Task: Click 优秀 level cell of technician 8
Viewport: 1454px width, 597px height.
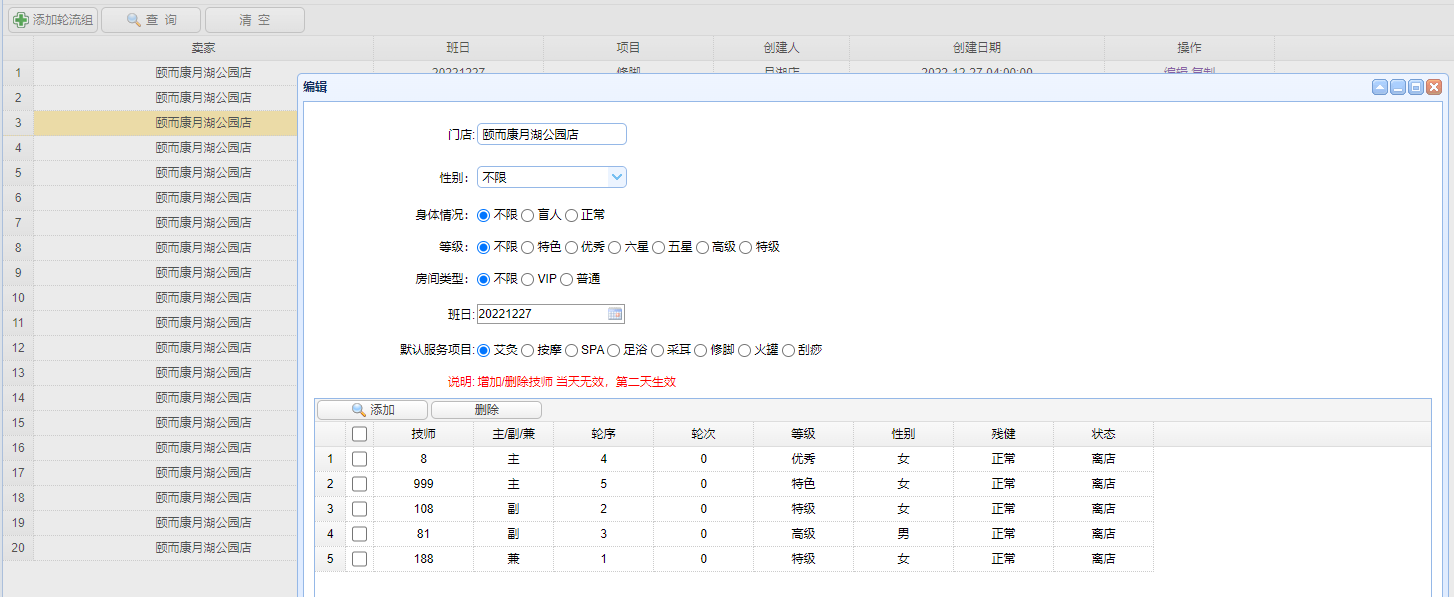Action: (804, 459)
